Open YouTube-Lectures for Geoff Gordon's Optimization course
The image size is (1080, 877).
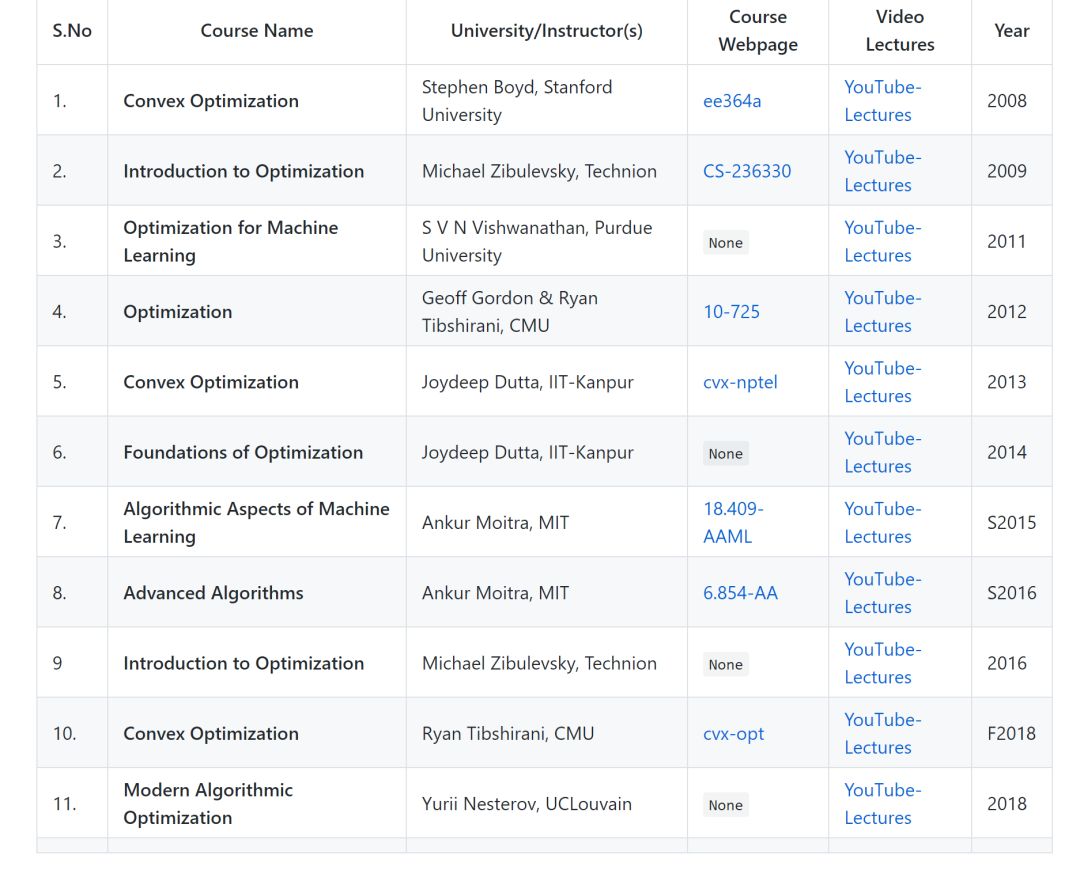point(882,312)
